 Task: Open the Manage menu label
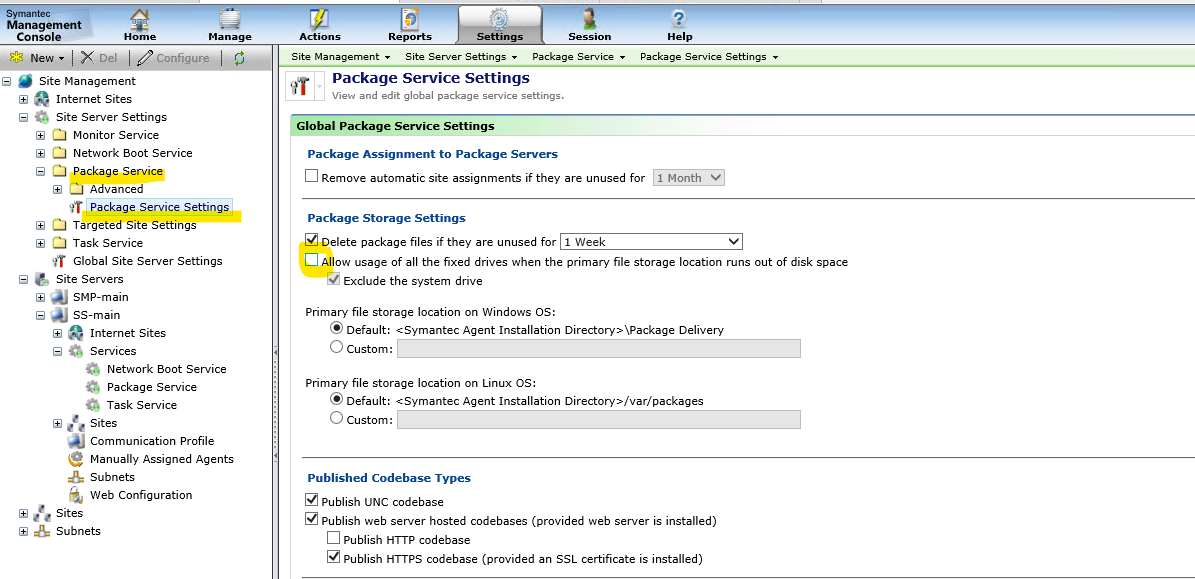tap(229, 37)
